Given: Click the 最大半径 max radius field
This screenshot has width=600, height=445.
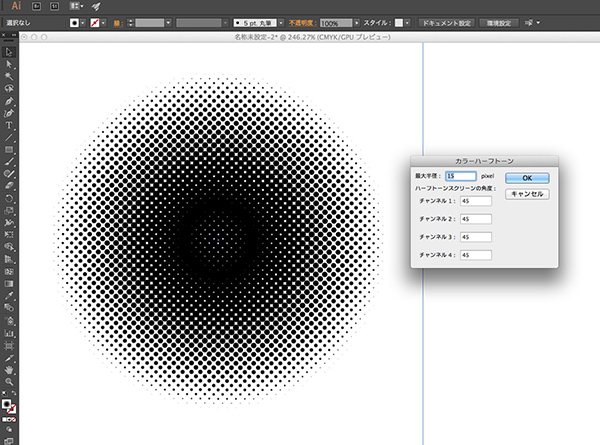Looking at the screenshot, I should [x=462, y=176].
